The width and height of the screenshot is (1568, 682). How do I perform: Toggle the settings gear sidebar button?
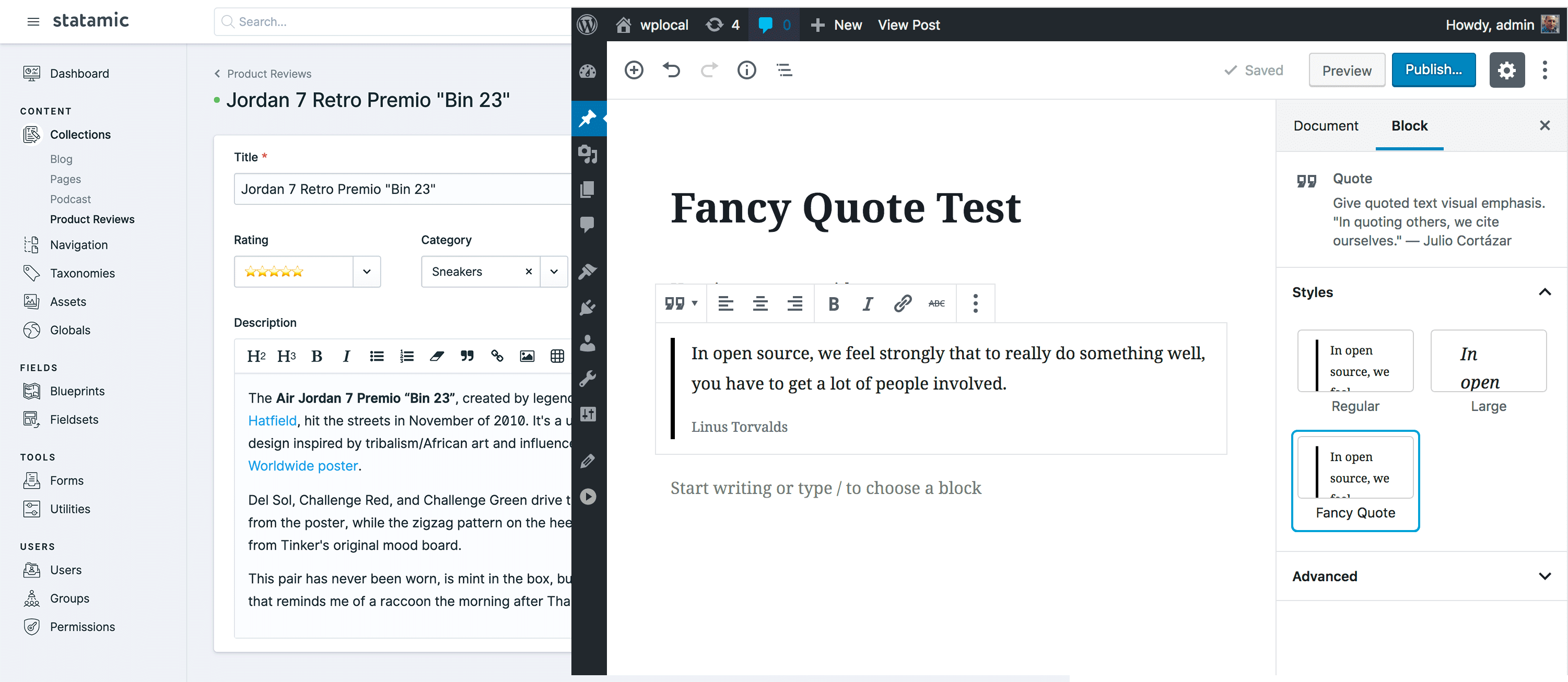[x=1506, y=70]
